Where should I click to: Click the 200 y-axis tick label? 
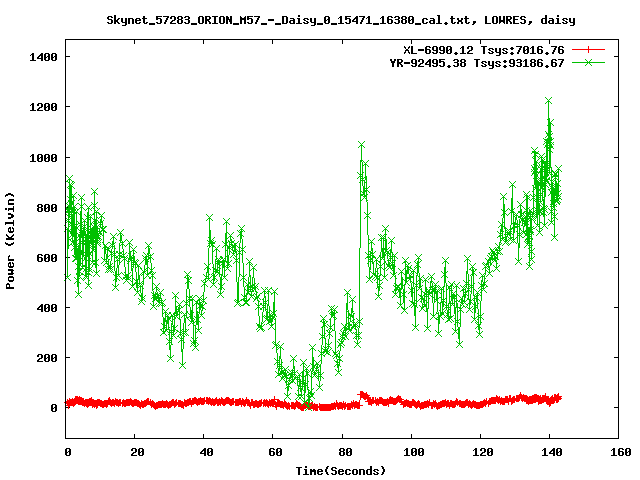(47, 358)
